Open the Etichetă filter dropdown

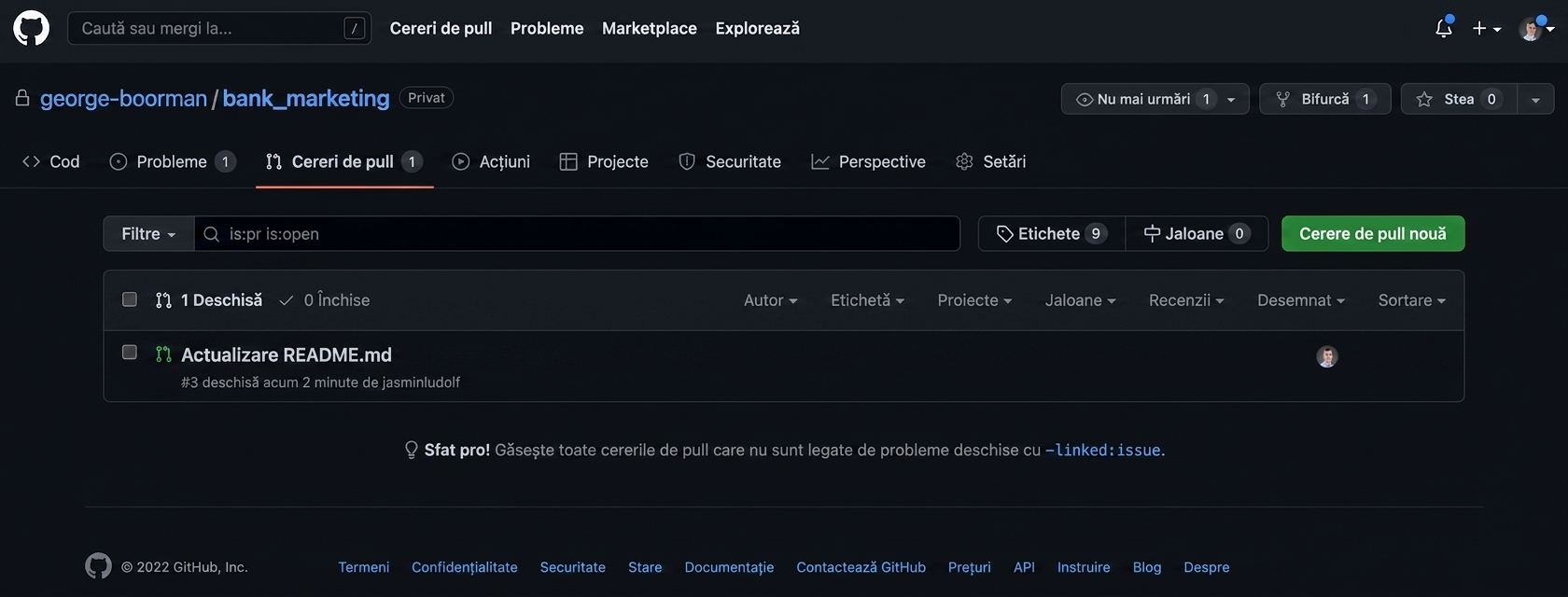click(868, 300)
